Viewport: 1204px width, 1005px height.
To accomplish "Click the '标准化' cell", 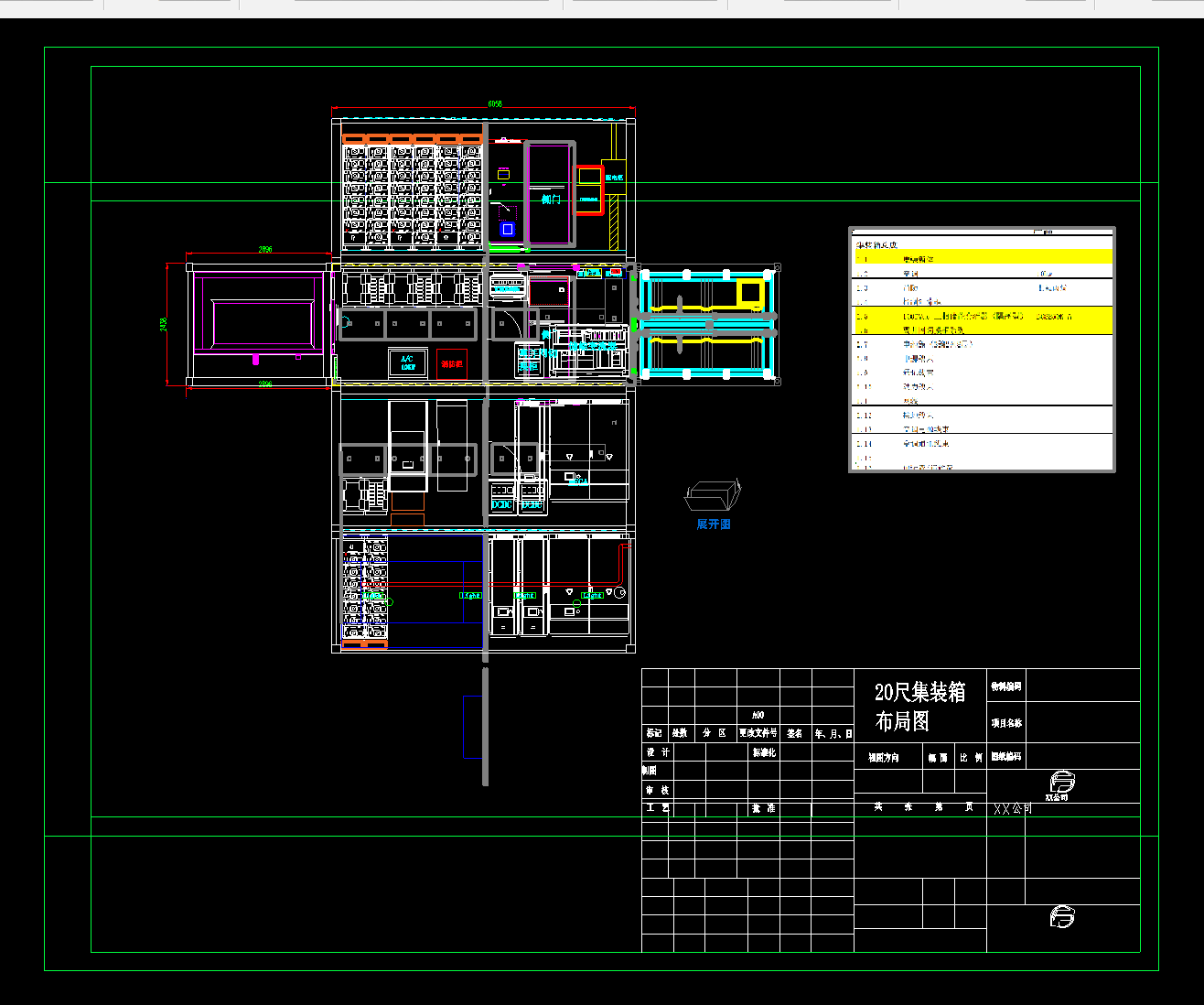I will (765, 752).
